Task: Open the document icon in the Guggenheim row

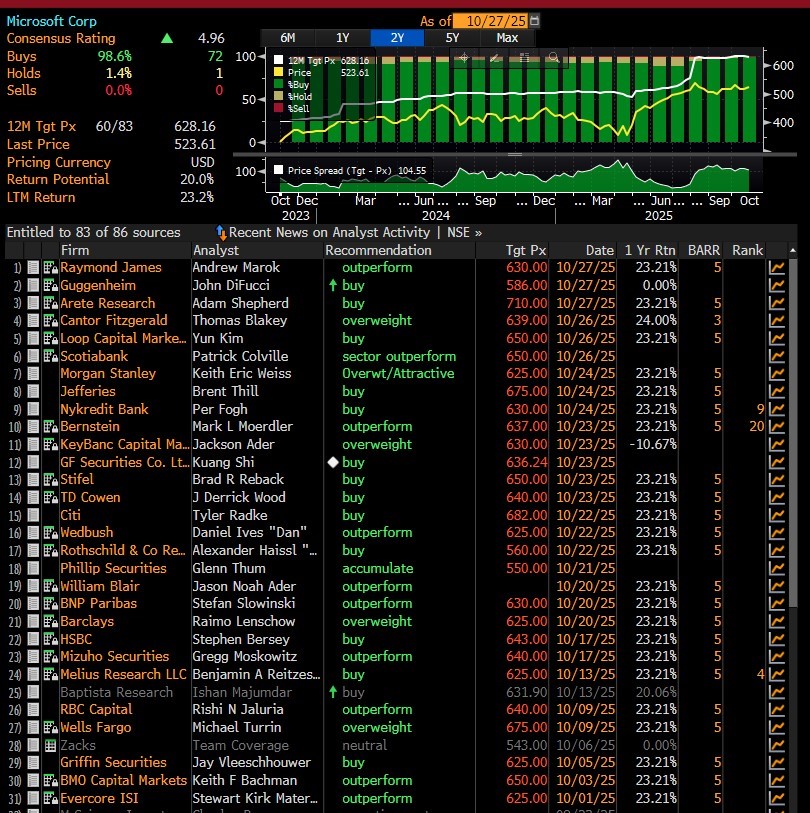Action: click(34, 286)
